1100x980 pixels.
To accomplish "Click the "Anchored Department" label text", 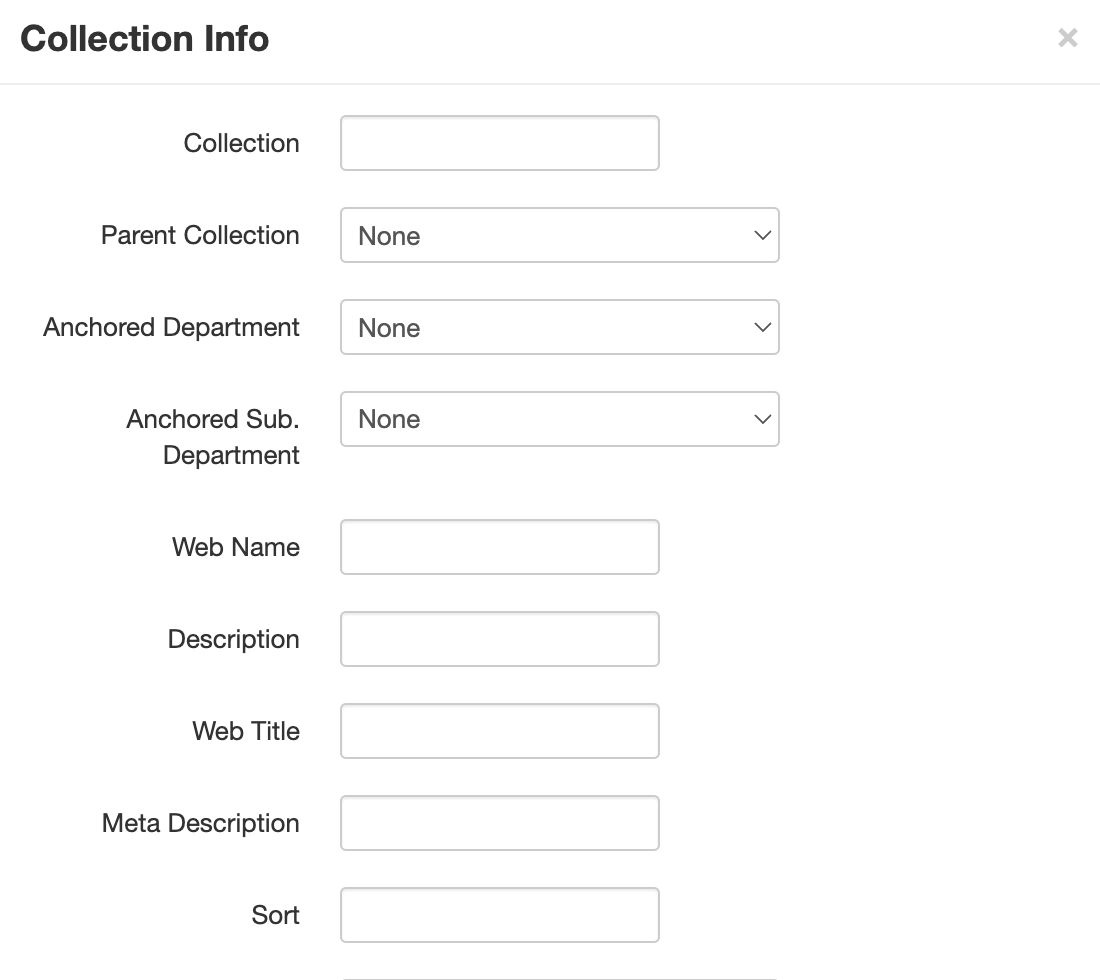I will [x=171, y=327].
